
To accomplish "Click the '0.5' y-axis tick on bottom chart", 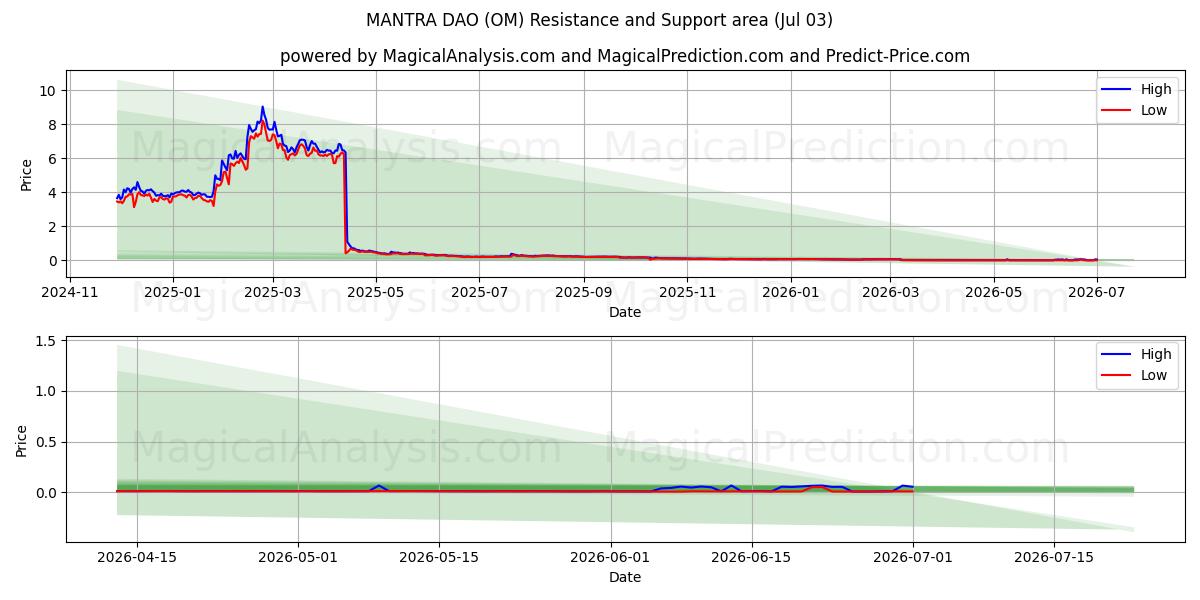I will pyautogui.click(x=48, y=442).
